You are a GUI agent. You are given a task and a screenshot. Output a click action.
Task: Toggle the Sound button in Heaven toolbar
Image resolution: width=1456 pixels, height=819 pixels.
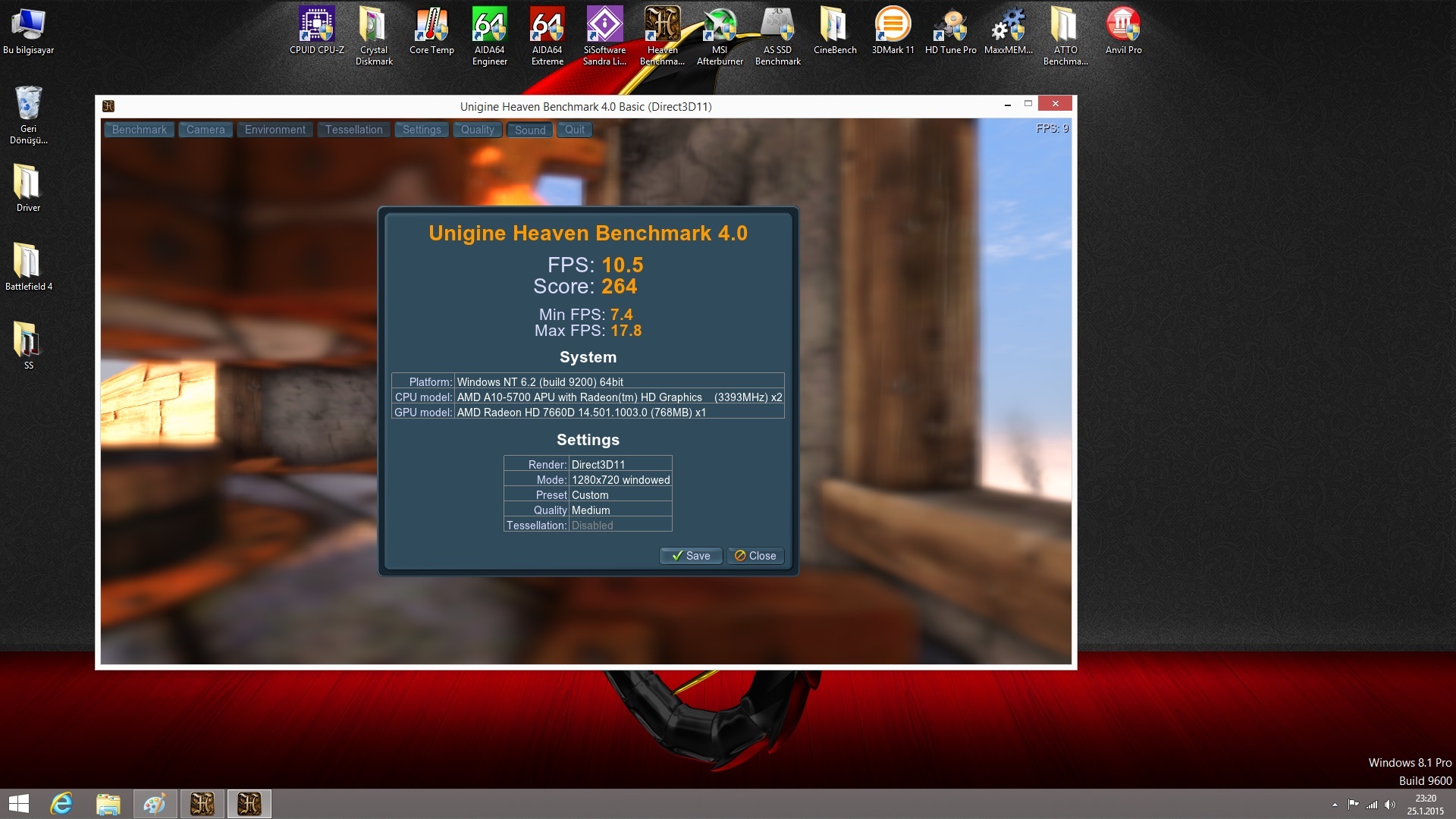coord(530,130)
